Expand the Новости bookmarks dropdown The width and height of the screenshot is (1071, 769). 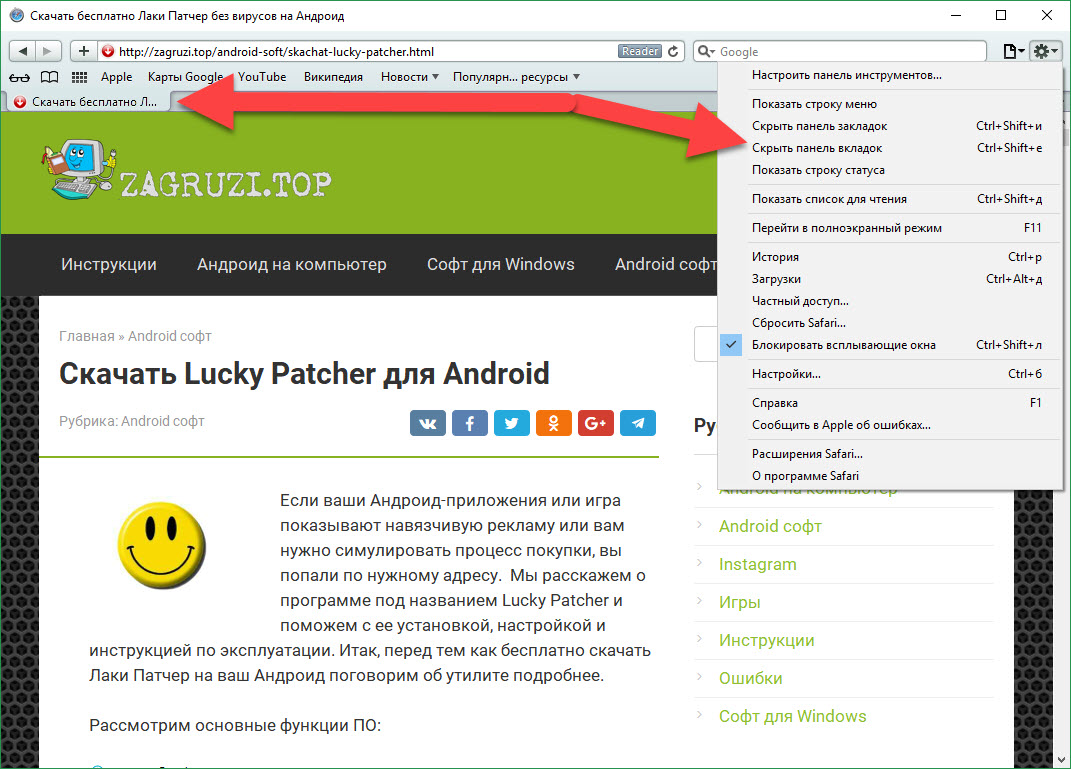pos(410,77)
